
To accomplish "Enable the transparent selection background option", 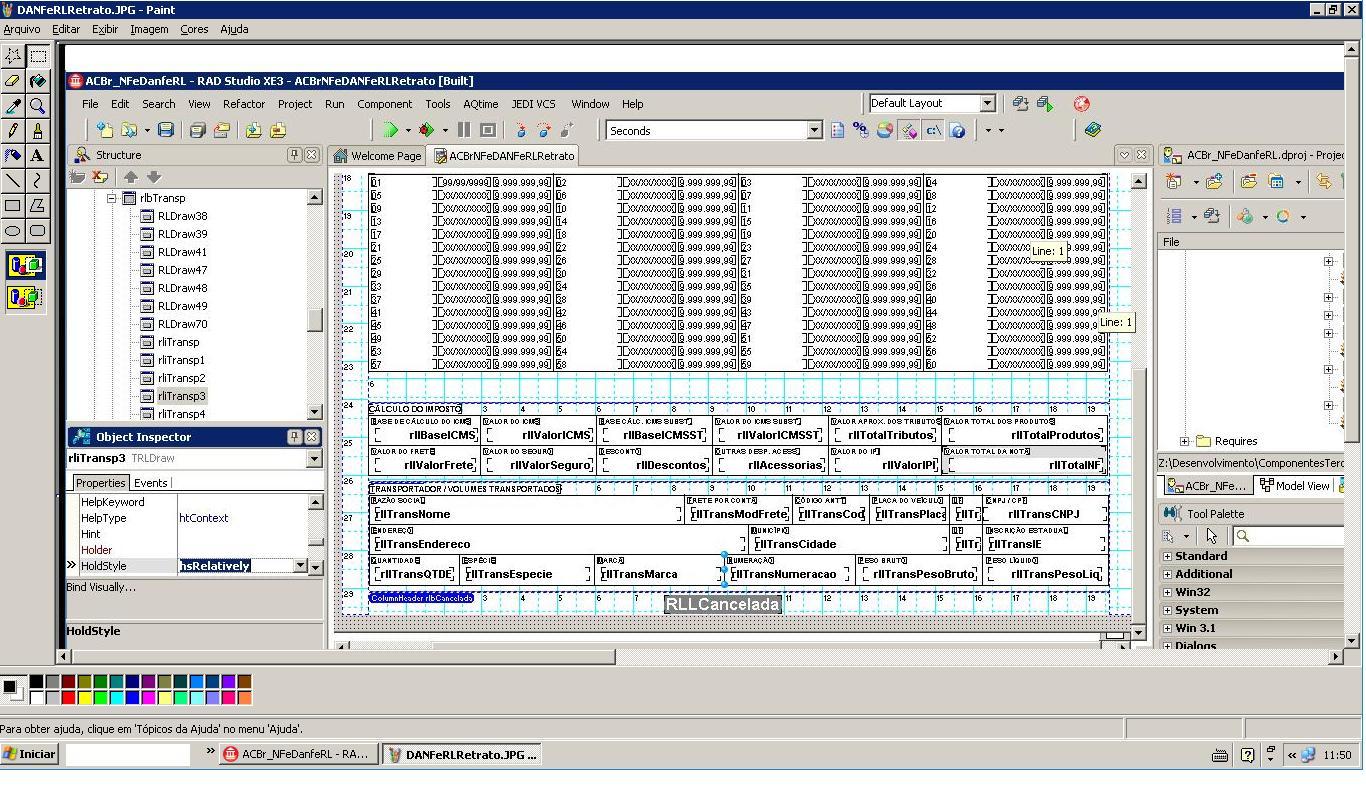I will [x=25, y=297].
